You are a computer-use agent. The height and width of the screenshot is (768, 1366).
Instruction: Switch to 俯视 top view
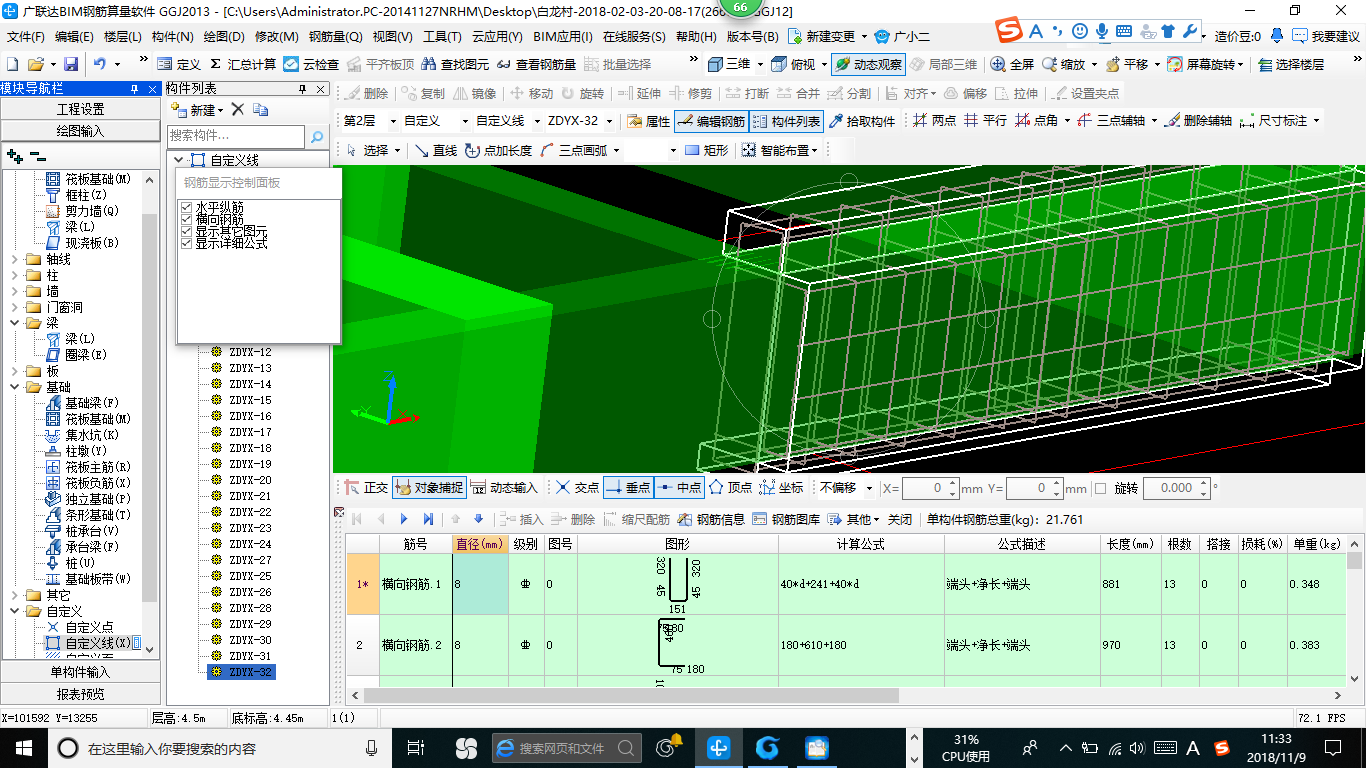(x=794, y=64)
